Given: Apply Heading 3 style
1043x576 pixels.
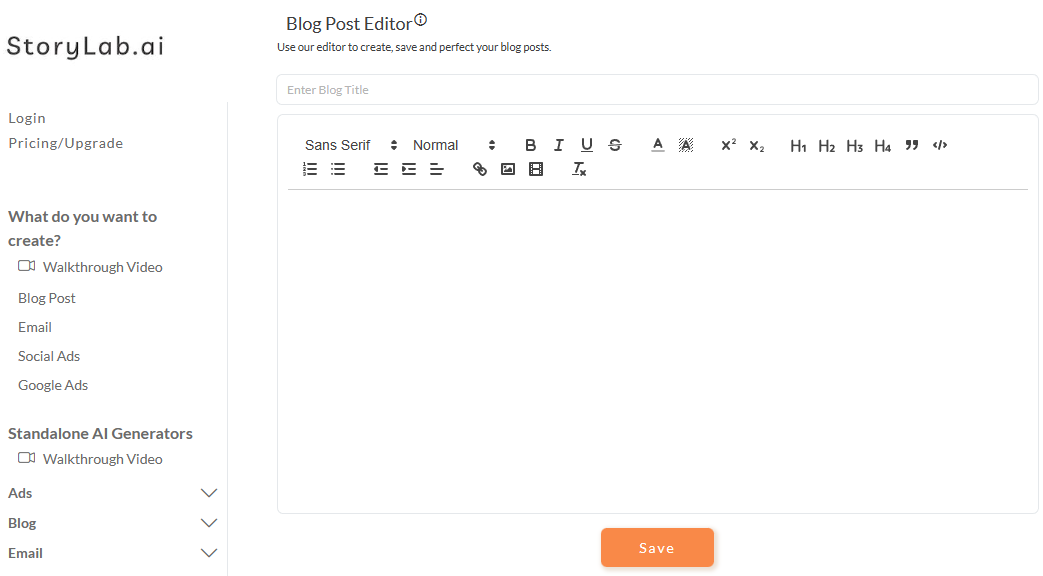Looking at the screenshot, I should coord(854,146).
